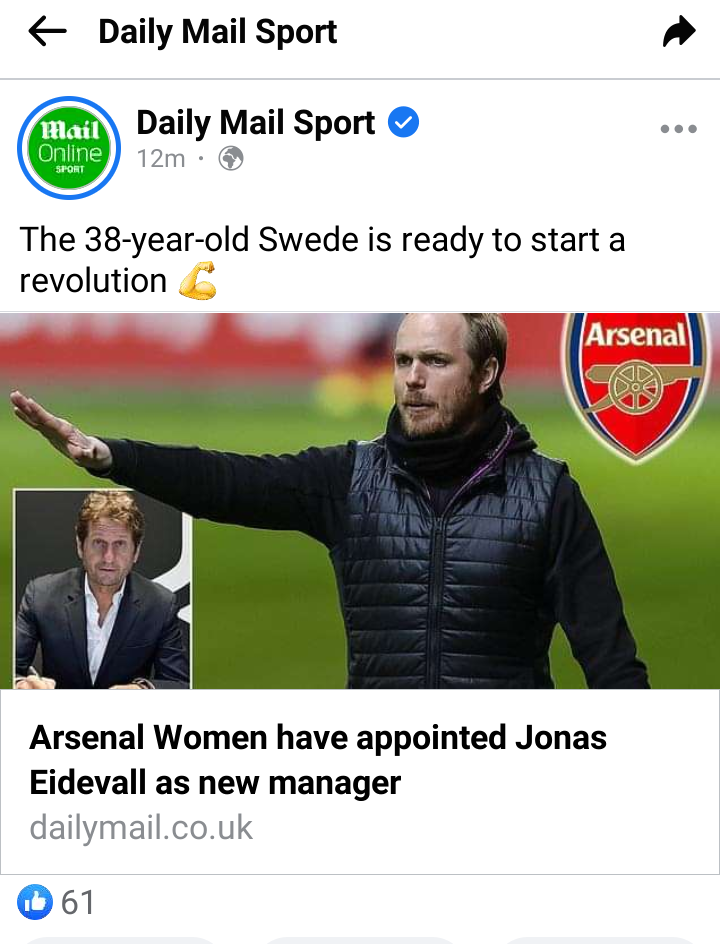Tap the back arrow icon
720x944 pixels.
point(47,31)
